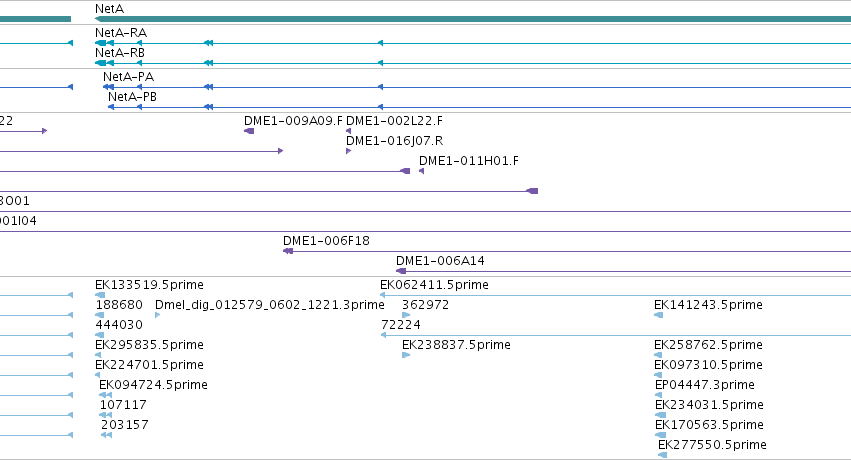Click the DME1-002L22.F clone label

(394, 120)
